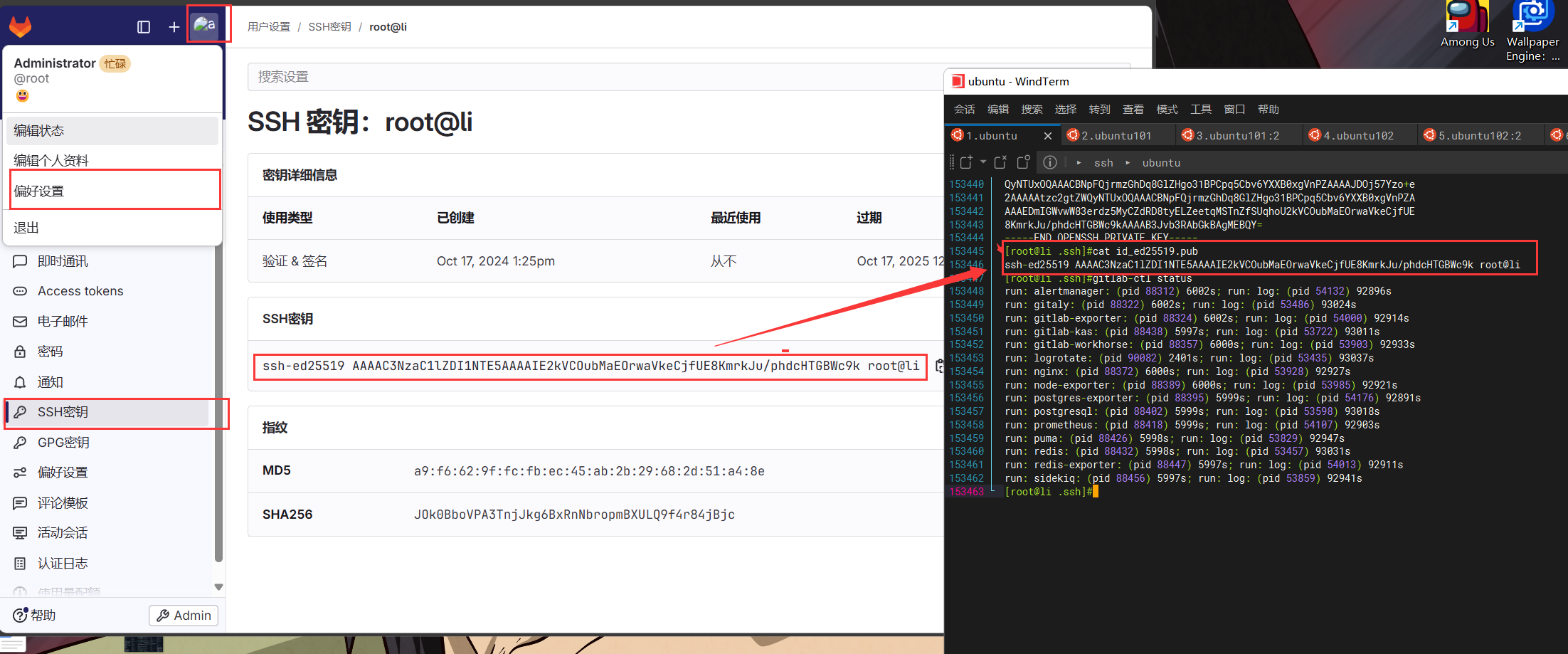
Task: Open 窗口 menu in WindTerm
Action: 1234,109
